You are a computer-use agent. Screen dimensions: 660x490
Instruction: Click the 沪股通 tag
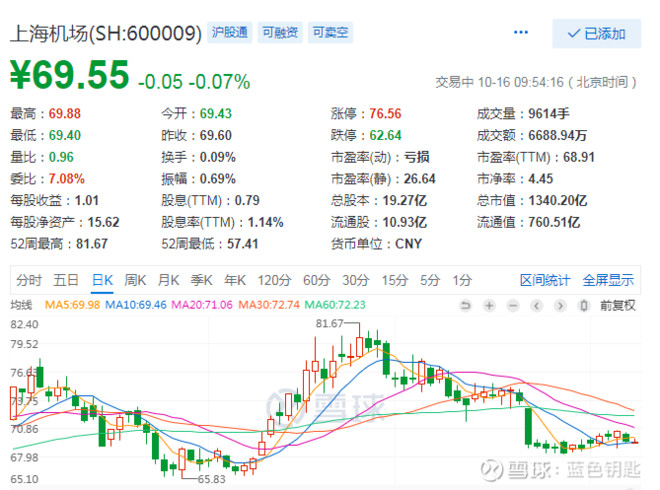(x=230, y=32)
